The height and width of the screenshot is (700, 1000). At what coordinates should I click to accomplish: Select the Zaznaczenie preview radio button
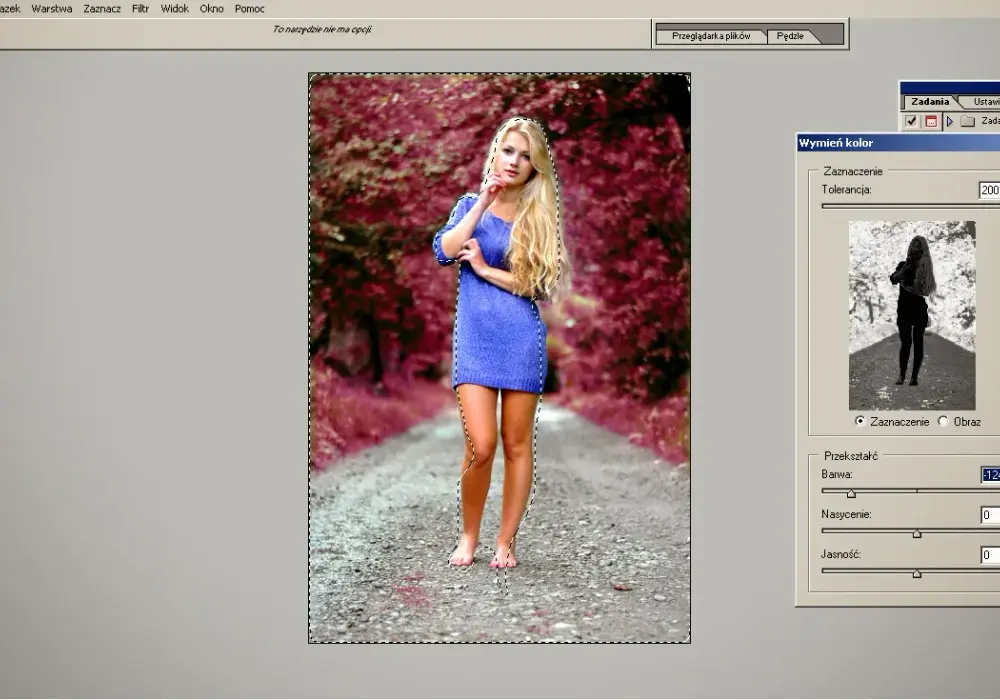coord(860,421)
